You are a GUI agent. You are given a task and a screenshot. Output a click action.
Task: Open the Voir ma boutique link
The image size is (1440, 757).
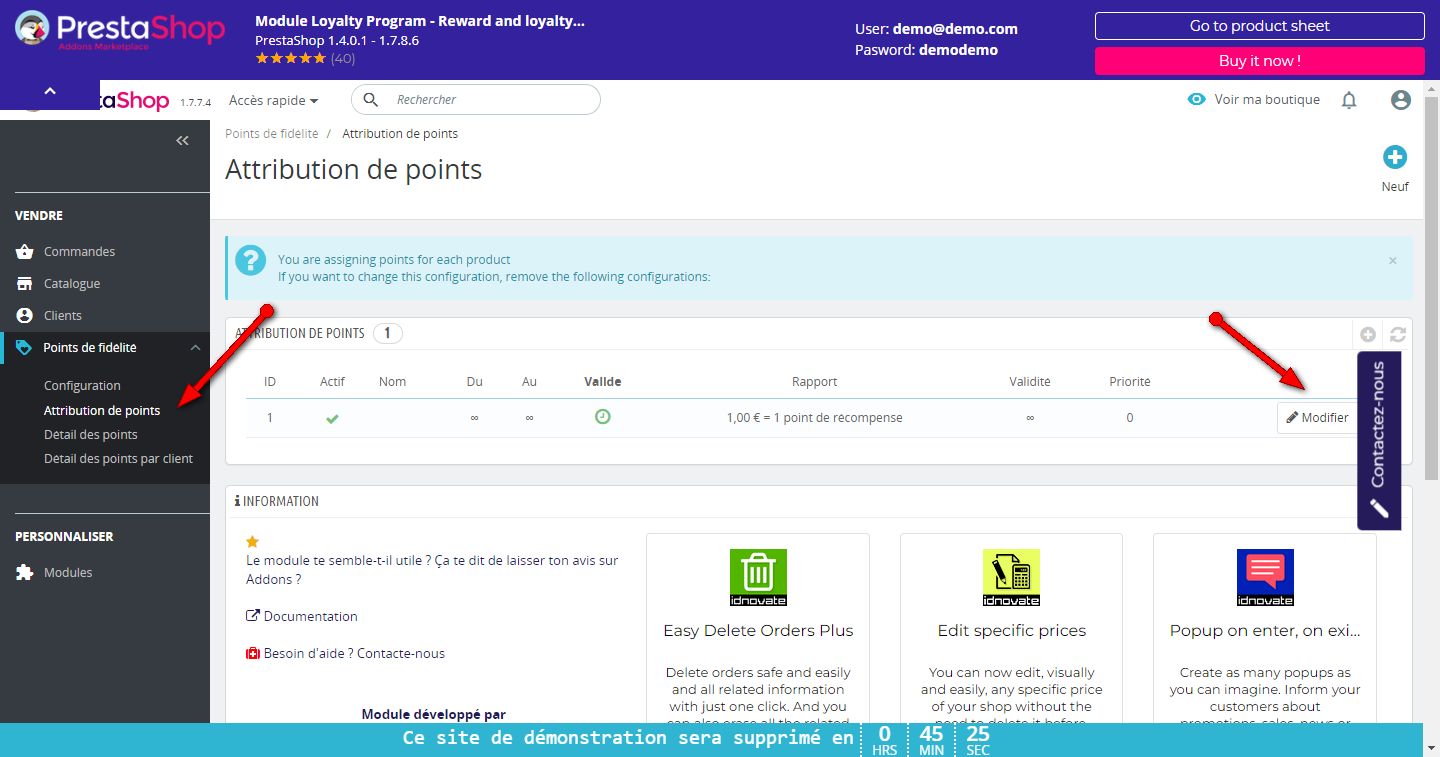(1254, 100)
